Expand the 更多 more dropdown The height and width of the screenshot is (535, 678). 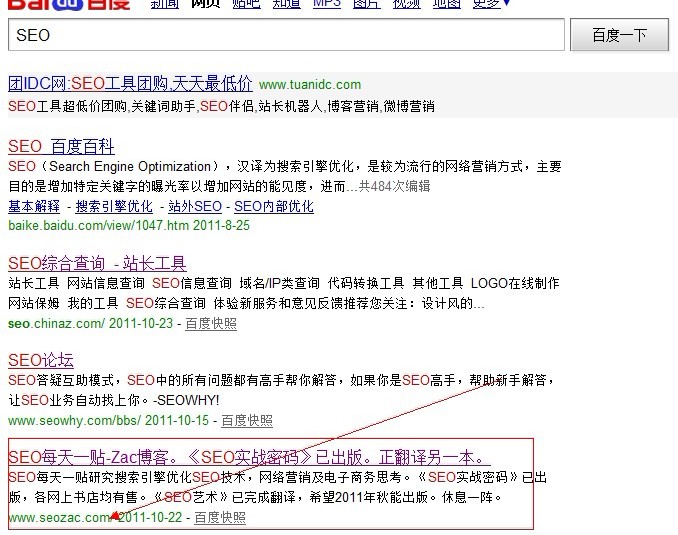(x=491, y=4)
